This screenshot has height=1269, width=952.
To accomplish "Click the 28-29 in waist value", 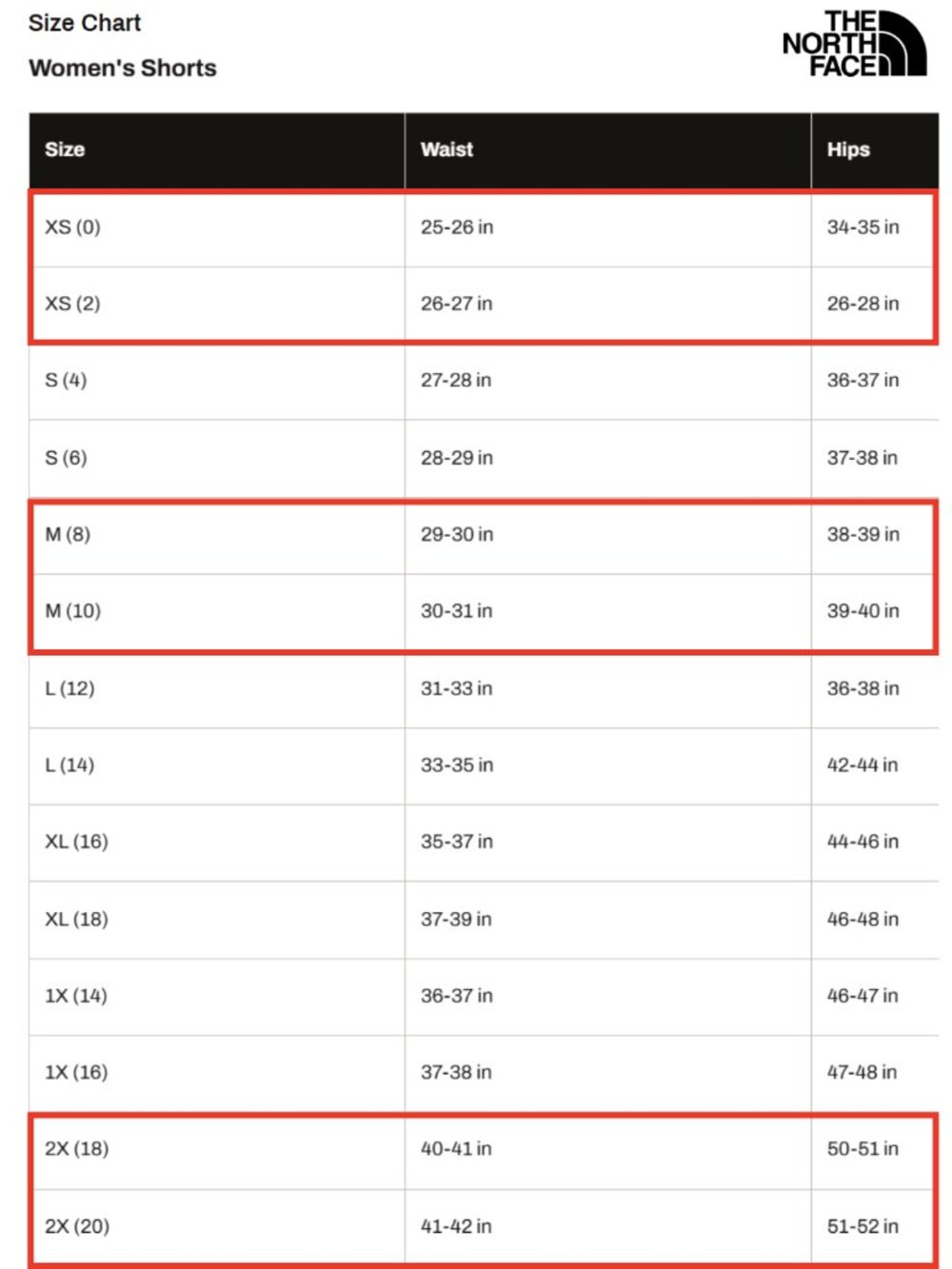I will [457, 458].
